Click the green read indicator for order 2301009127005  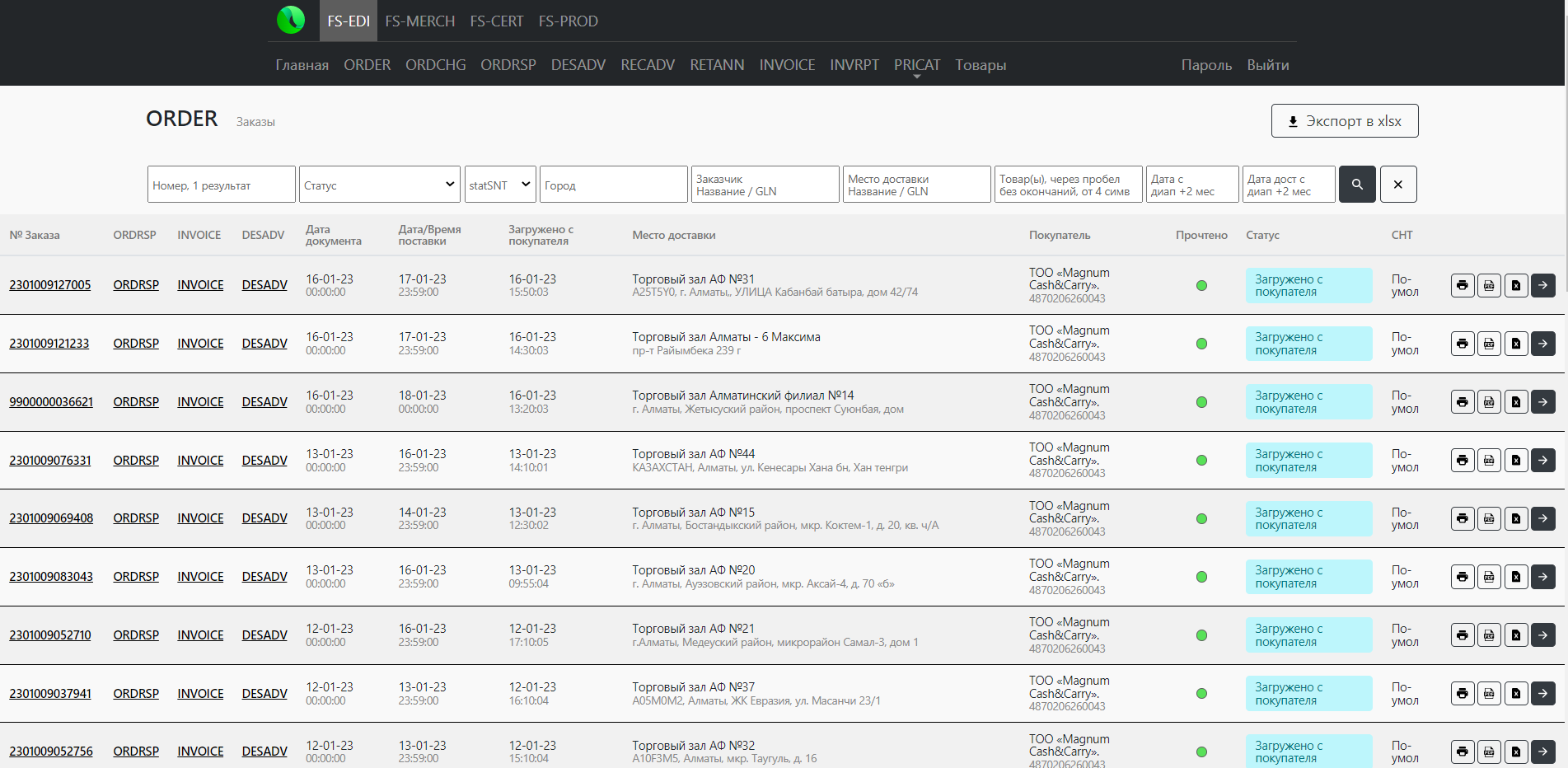1201,285
